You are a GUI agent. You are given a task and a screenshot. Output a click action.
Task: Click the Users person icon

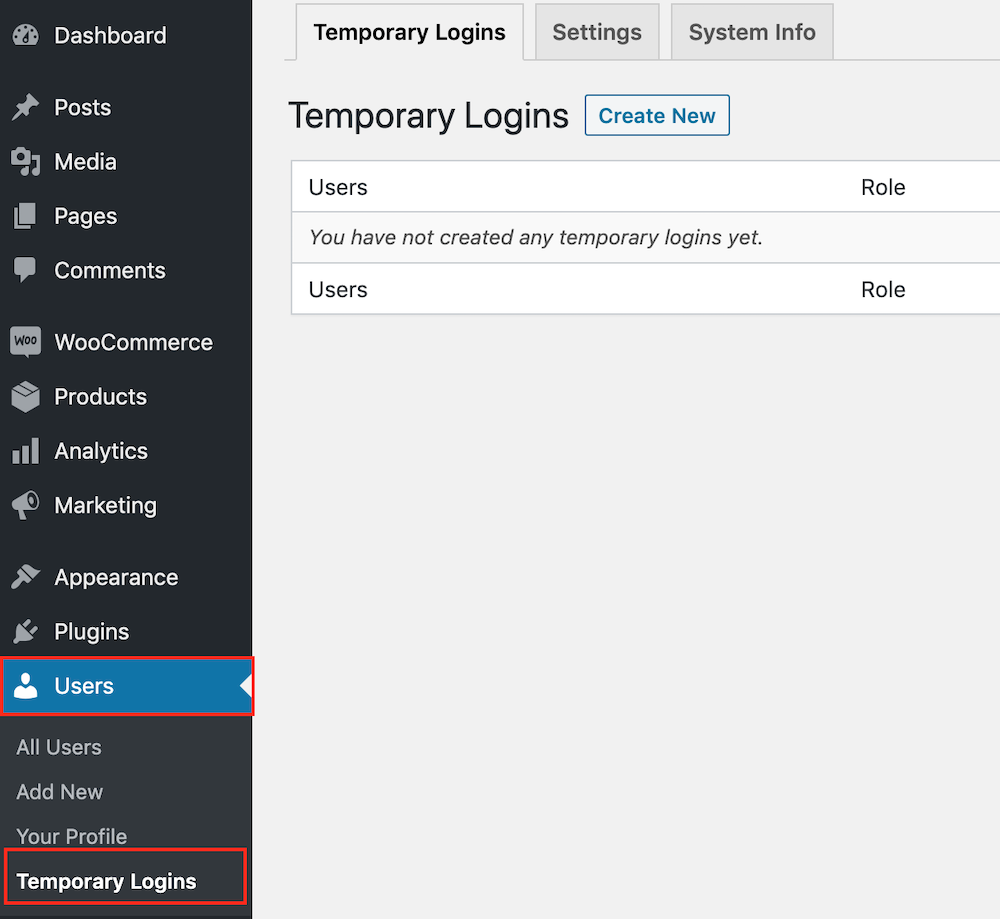point(25,686)
